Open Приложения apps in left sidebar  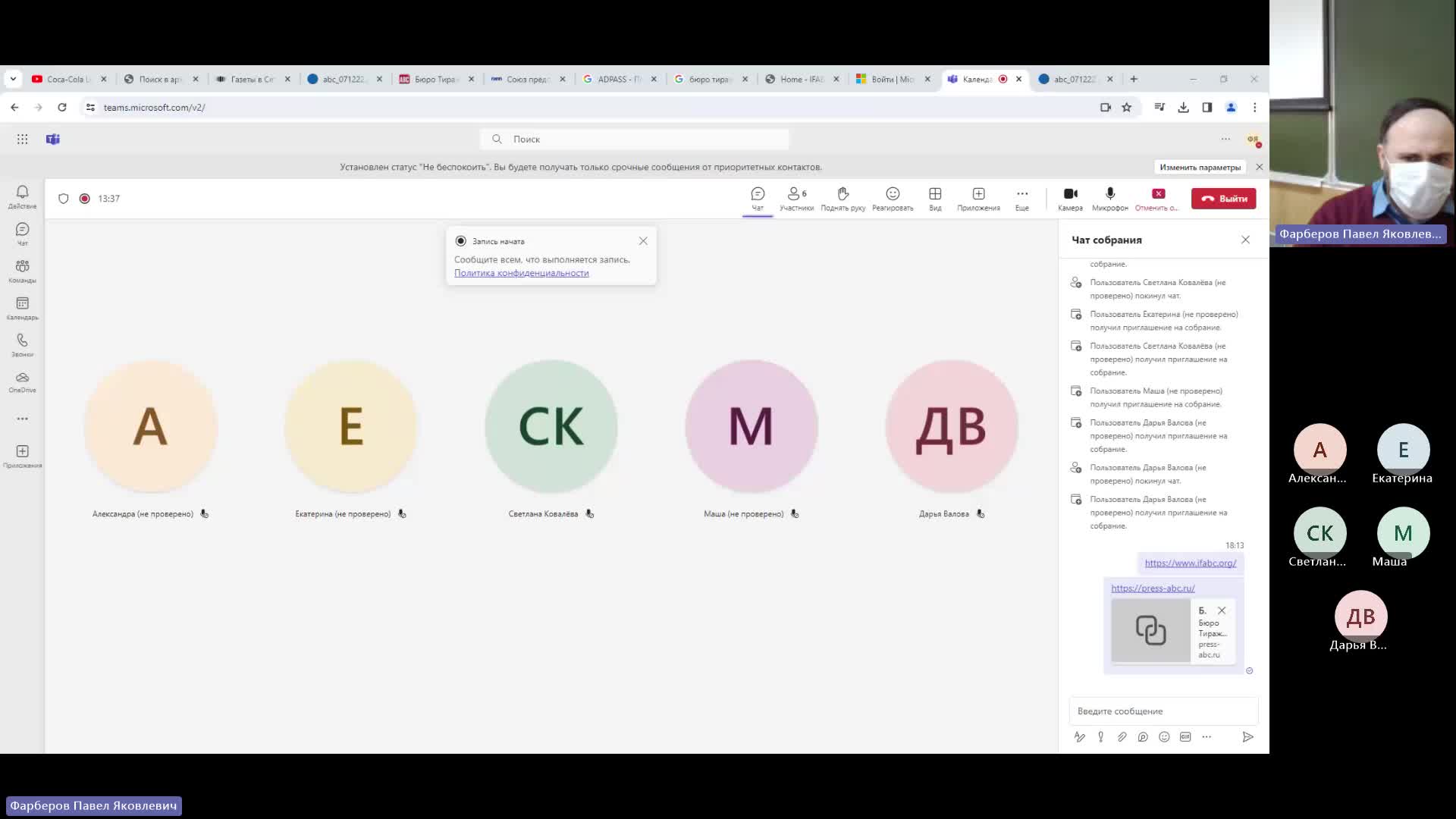click(x=22, y=457)
